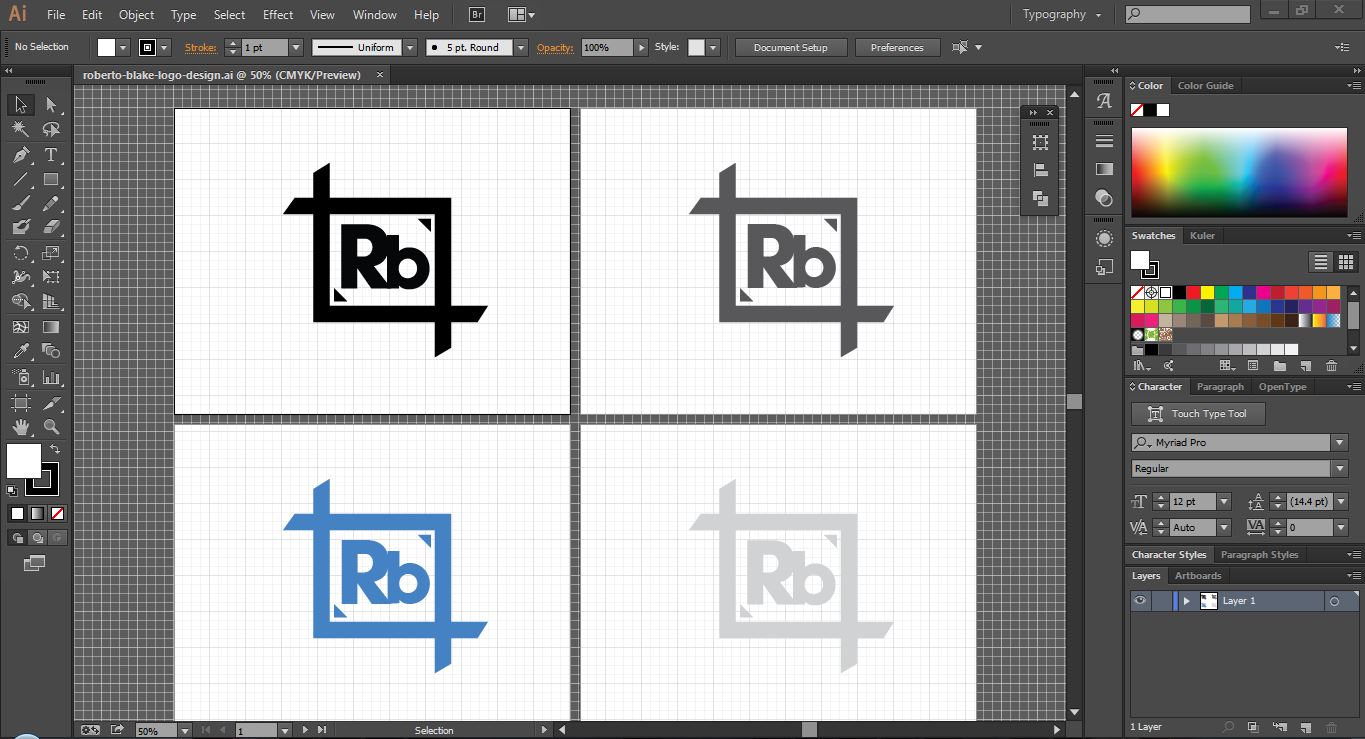The image size is (1365, 739).
Task: Delete swatch with Swatches trash icon
Action: tap(1331, 366)
